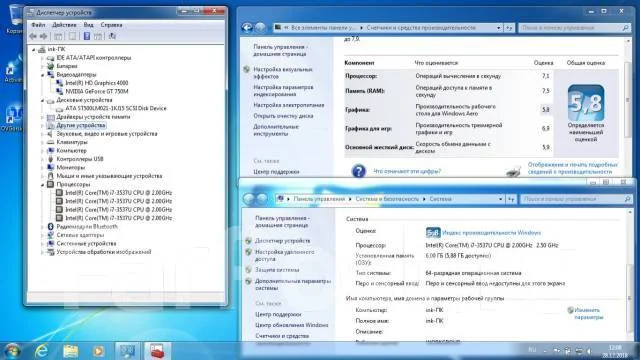Open Настройка электропитания link
This screenshot has height=360, width=640.
pyautogui.click(x=289, y=105)
